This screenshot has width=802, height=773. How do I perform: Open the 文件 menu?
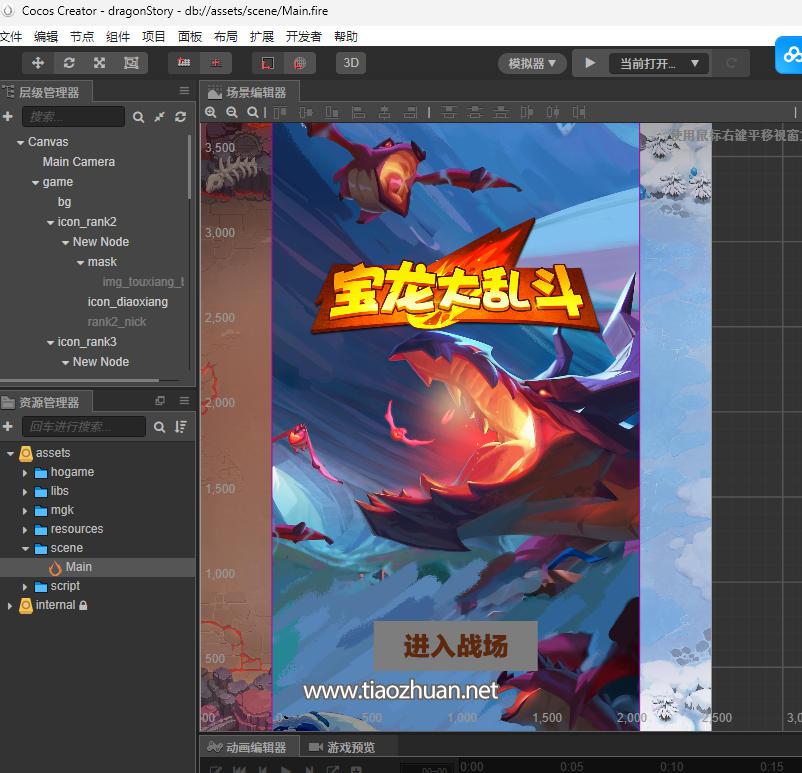coord(11,37)
